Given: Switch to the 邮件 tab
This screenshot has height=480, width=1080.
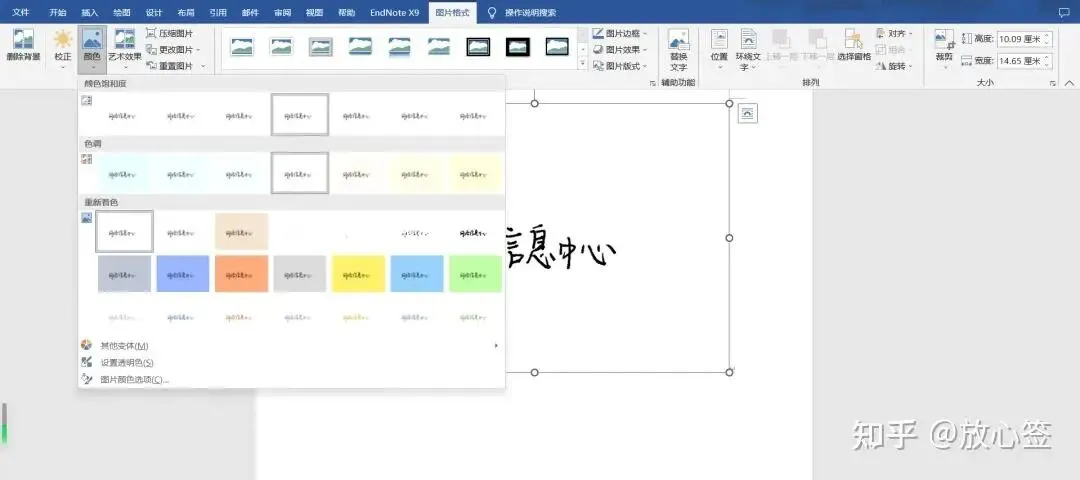Looking at the screenshot, I should point(251,12).
